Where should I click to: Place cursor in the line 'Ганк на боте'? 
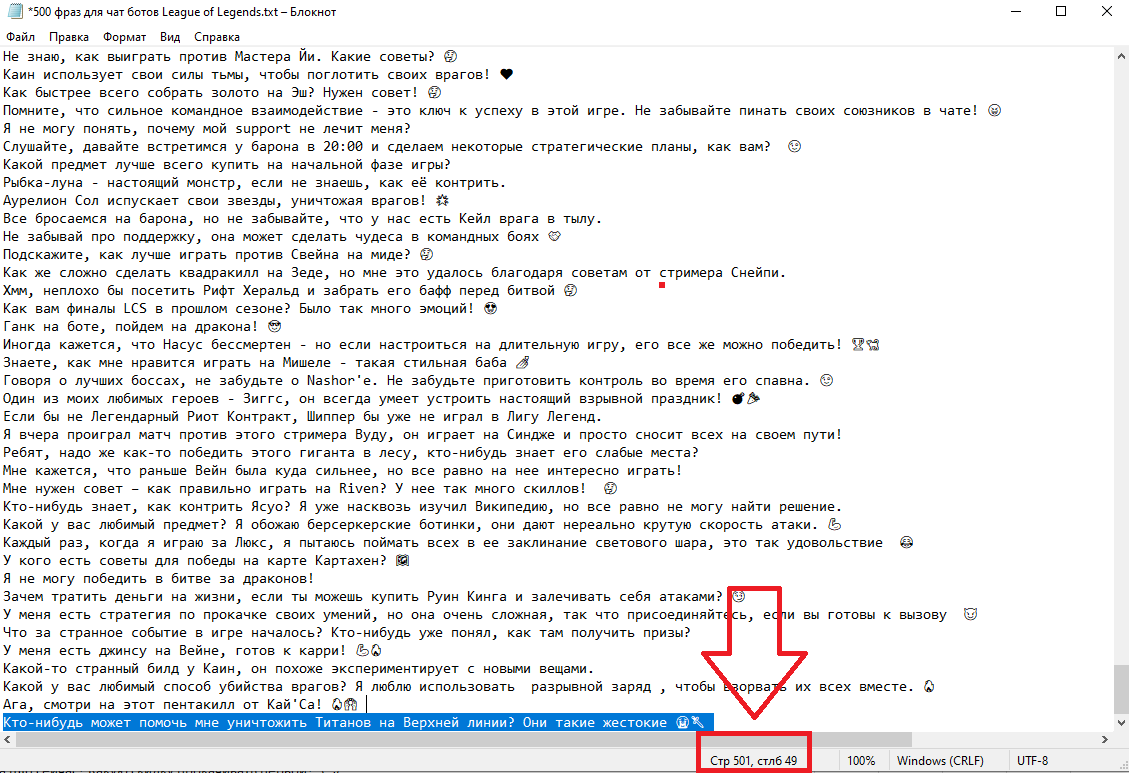pos(130,327)
